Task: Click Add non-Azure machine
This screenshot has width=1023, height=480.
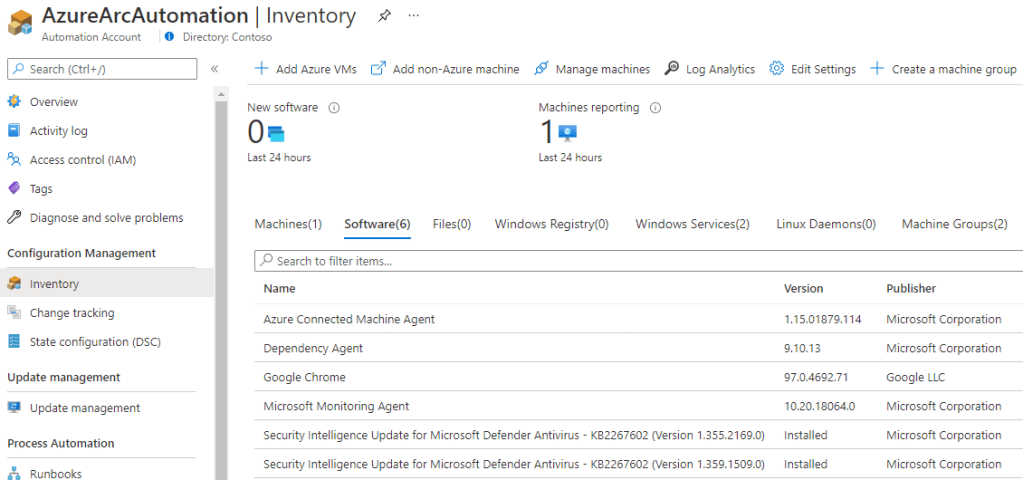Action: click(445, 69)
